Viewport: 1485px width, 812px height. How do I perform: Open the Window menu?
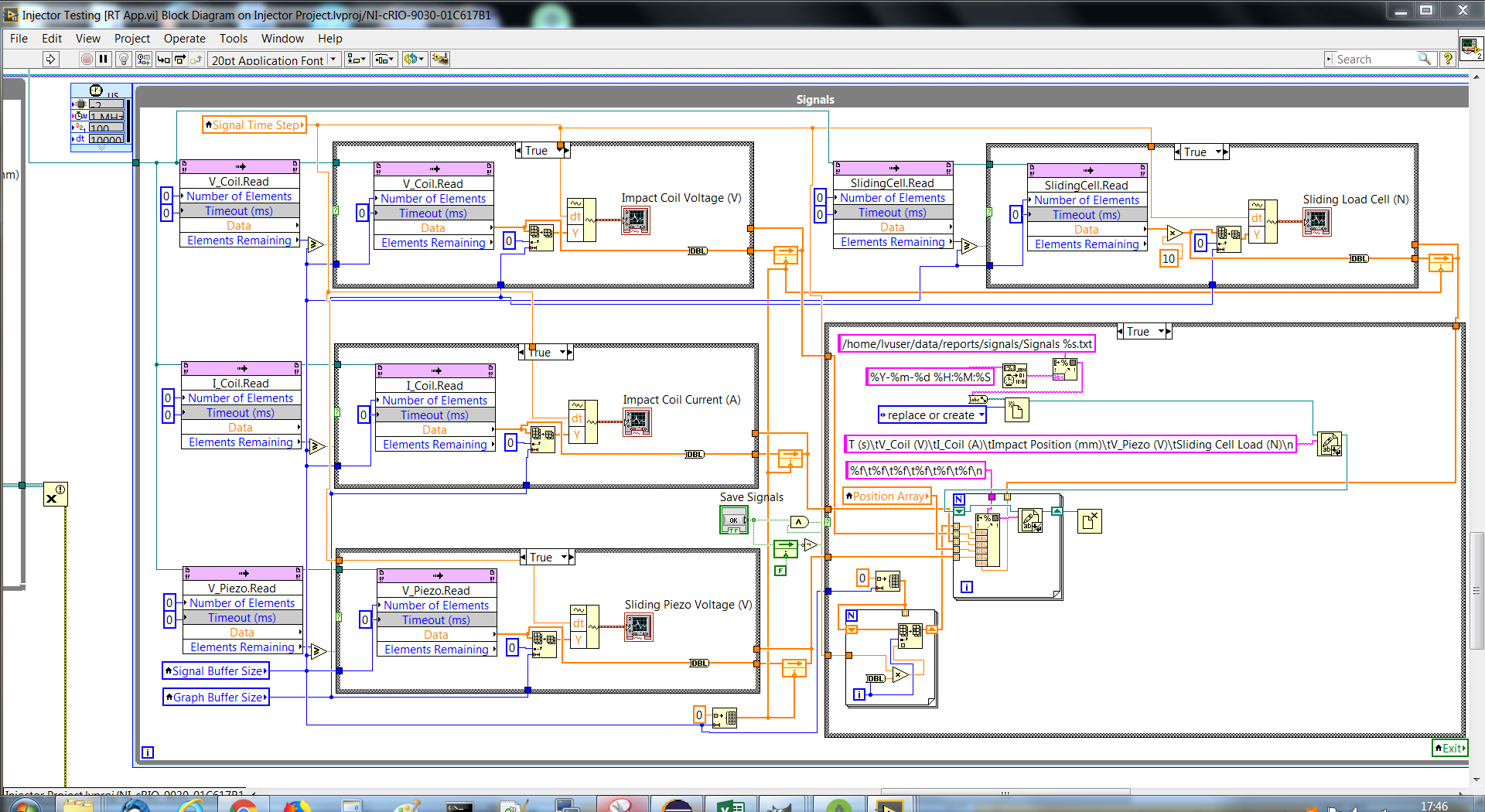click(x=282, y=38)
